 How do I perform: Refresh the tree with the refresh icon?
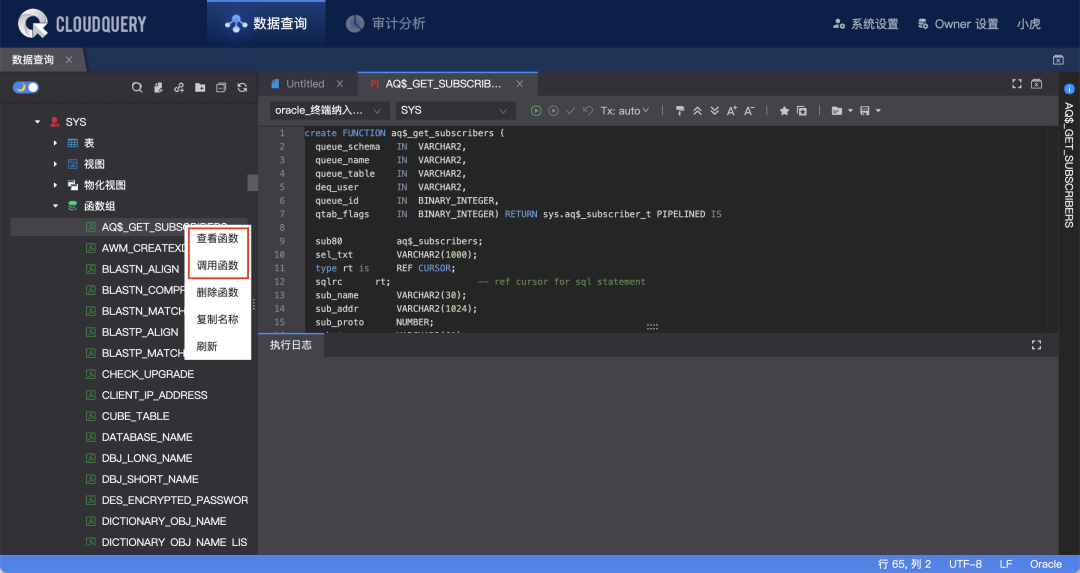(242, 87)
